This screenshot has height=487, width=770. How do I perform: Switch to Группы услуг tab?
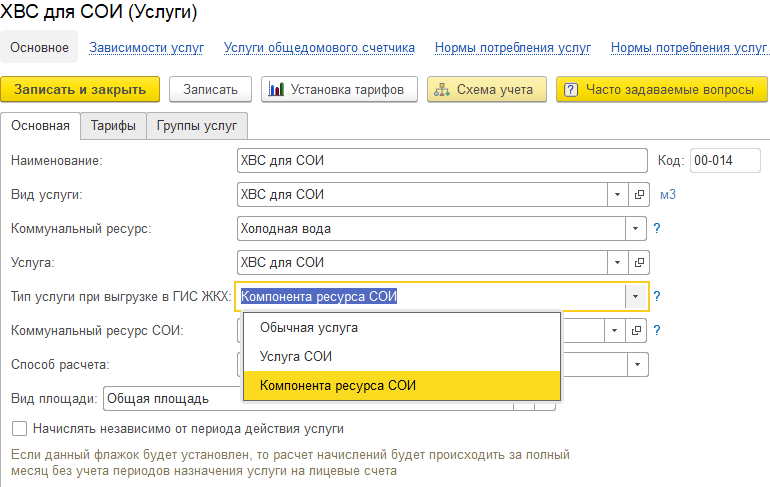click(197, 126)
